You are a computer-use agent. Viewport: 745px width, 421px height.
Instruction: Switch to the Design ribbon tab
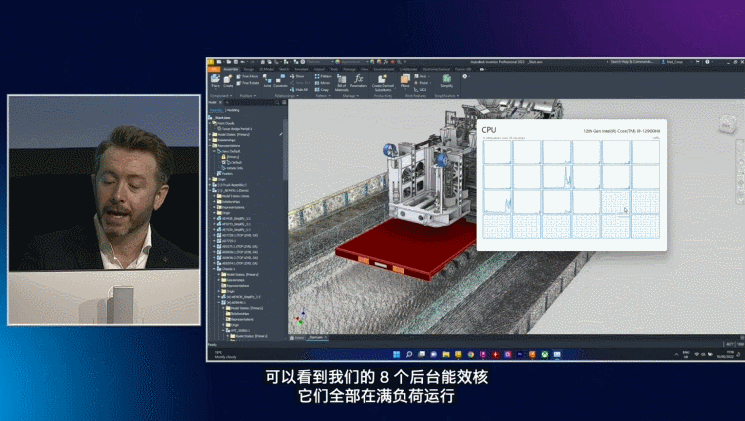pyautogui.click(x=248, y=69)
